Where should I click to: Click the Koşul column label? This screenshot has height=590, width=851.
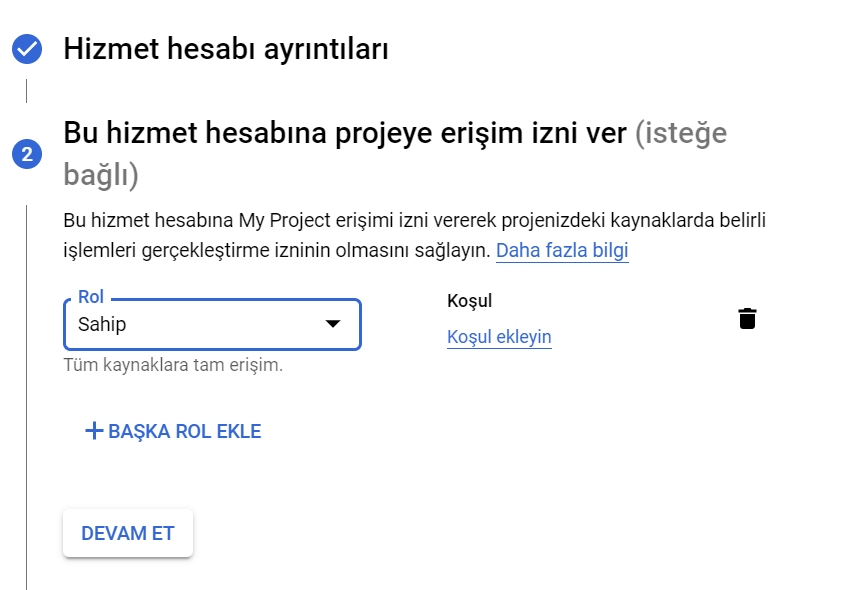[469, 301]
